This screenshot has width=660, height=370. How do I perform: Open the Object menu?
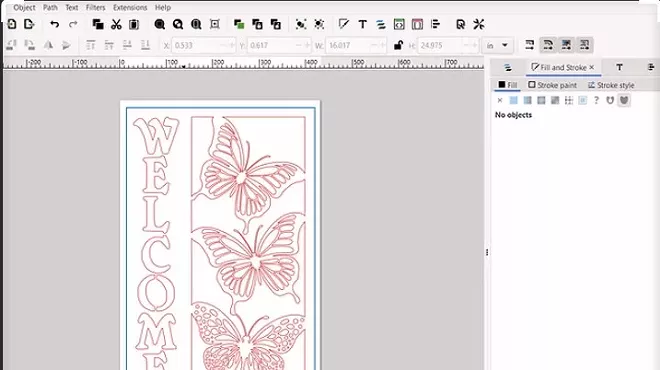(24, 8)
